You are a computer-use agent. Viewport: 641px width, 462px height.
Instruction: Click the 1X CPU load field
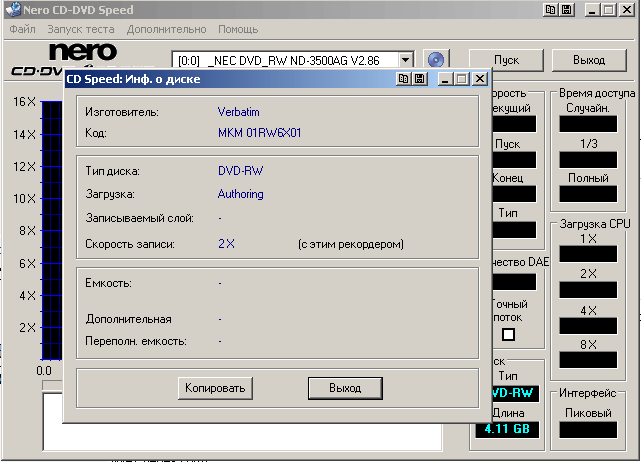click(588, 254)
